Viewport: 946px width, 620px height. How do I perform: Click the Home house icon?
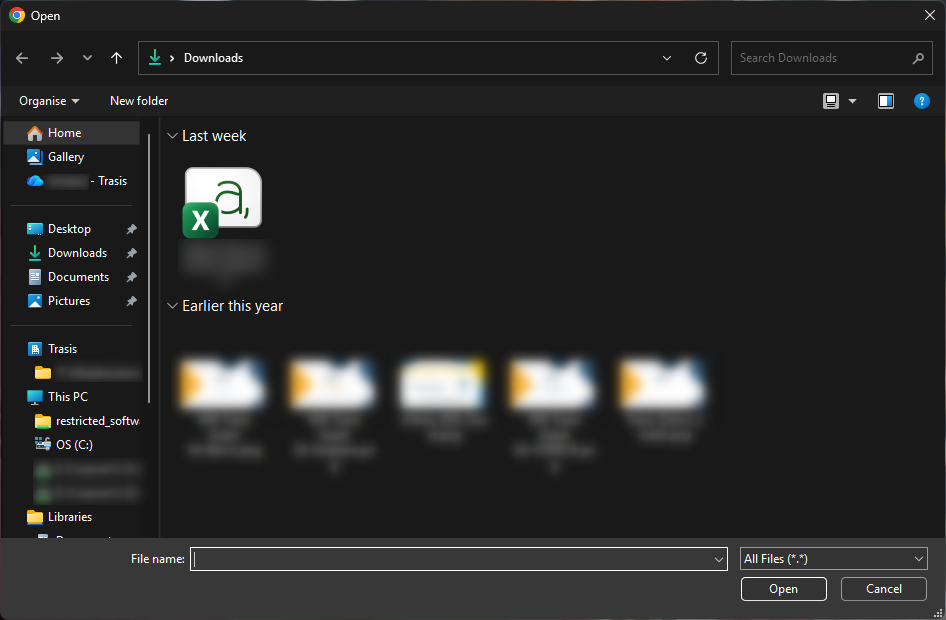pyautogui.click(x=35, y=133)
